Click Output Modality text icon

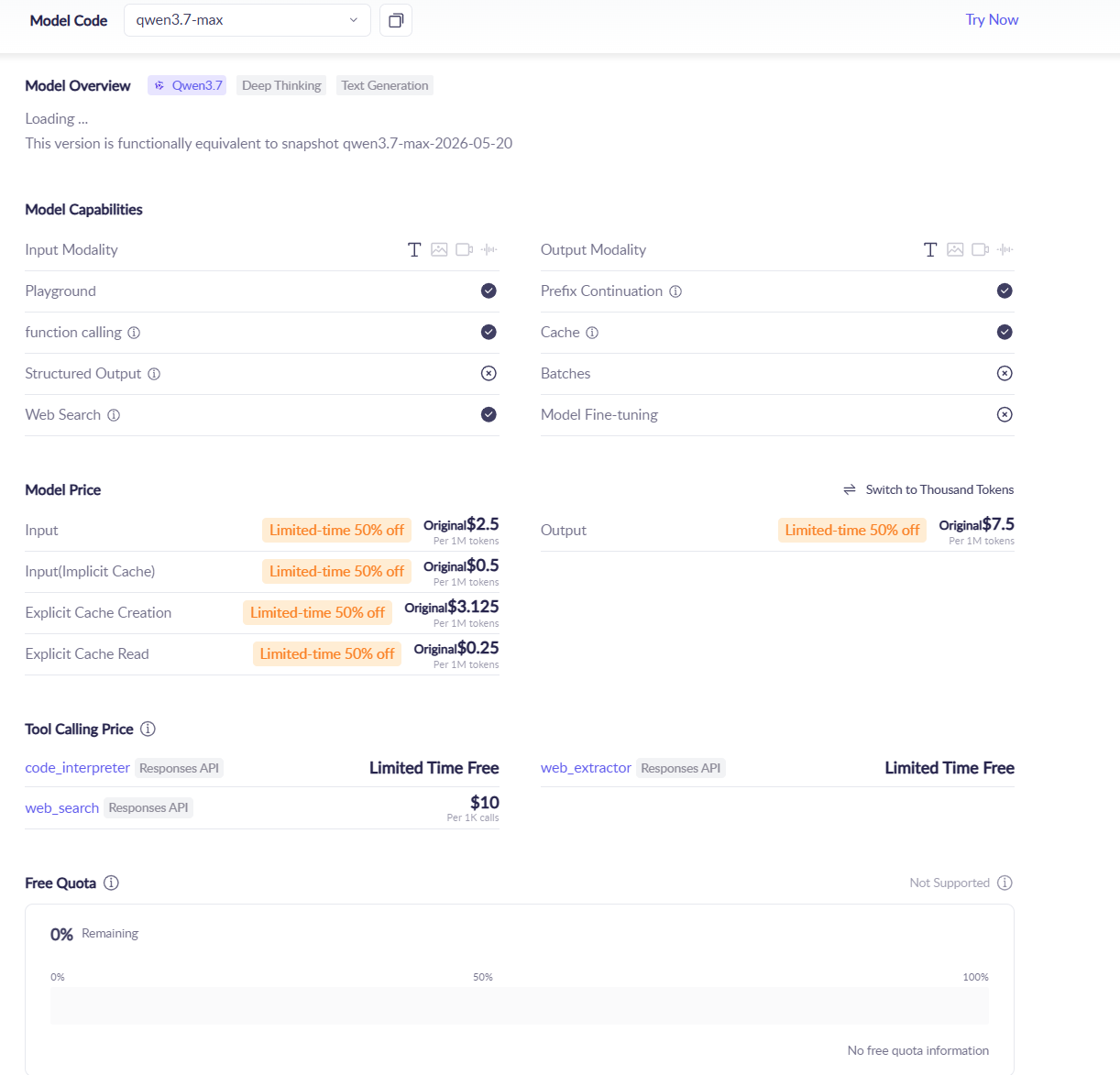tap(930, 249)
